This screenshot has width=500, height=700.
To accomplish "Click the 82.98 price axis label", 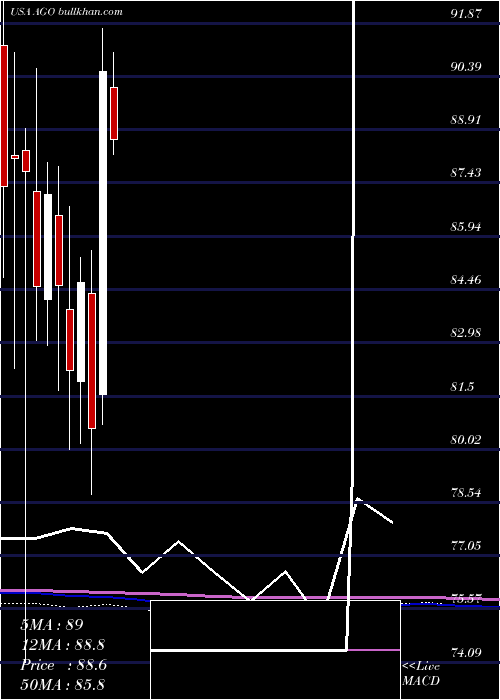I will (x=466, y=333).
